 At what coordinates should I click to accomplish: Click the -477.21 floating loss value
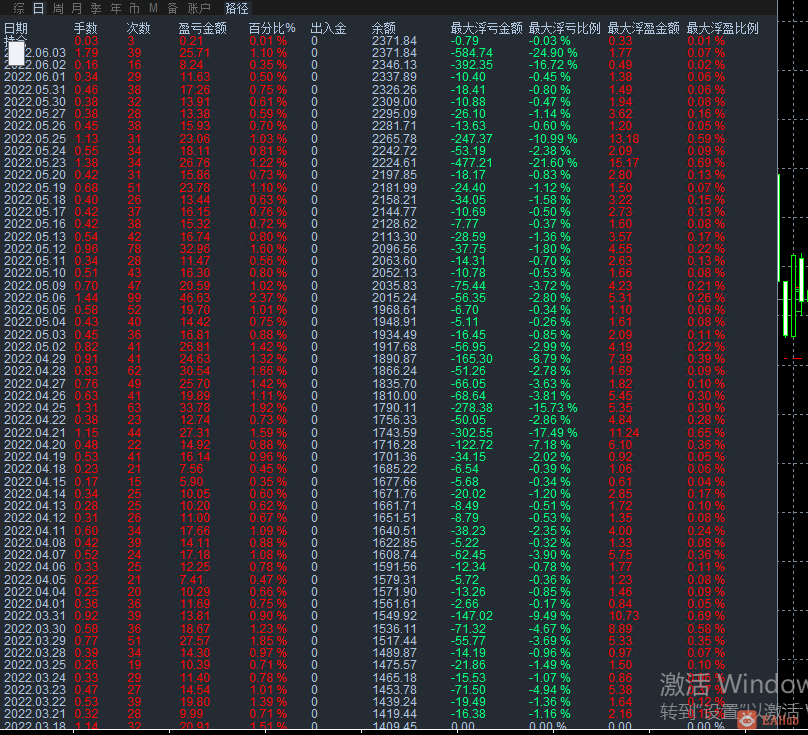[x=472, y=163]
